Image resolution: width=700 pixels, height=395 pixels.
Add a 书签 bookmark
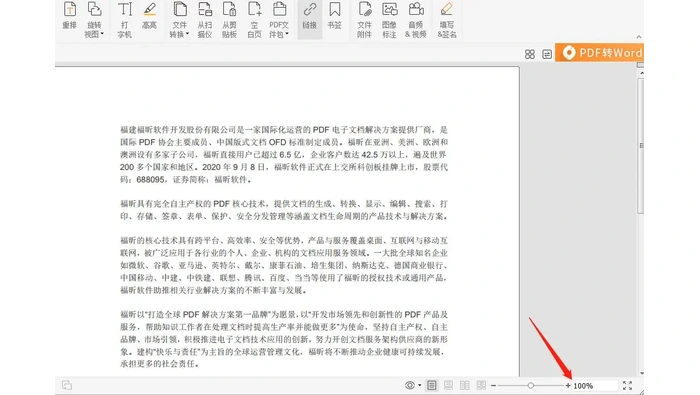334,16
